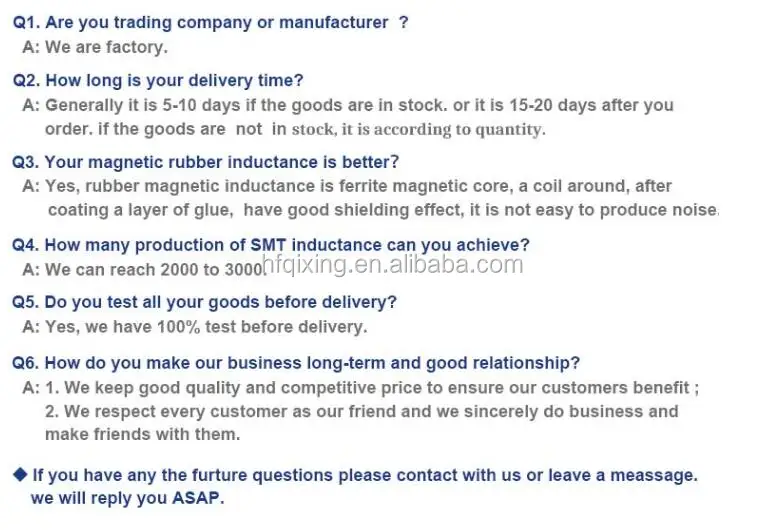Screen dimensions: 783x530
Task: Click the Q2 delivery time question
Action: click(158, 80)
